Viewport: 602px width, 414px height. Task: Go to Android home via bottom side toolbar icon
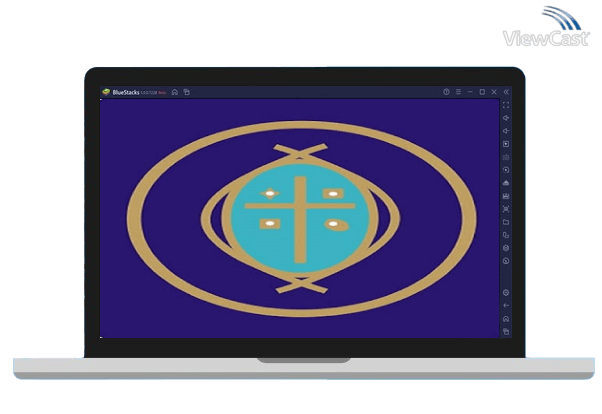pyautogui.click(x=506, y=319)
